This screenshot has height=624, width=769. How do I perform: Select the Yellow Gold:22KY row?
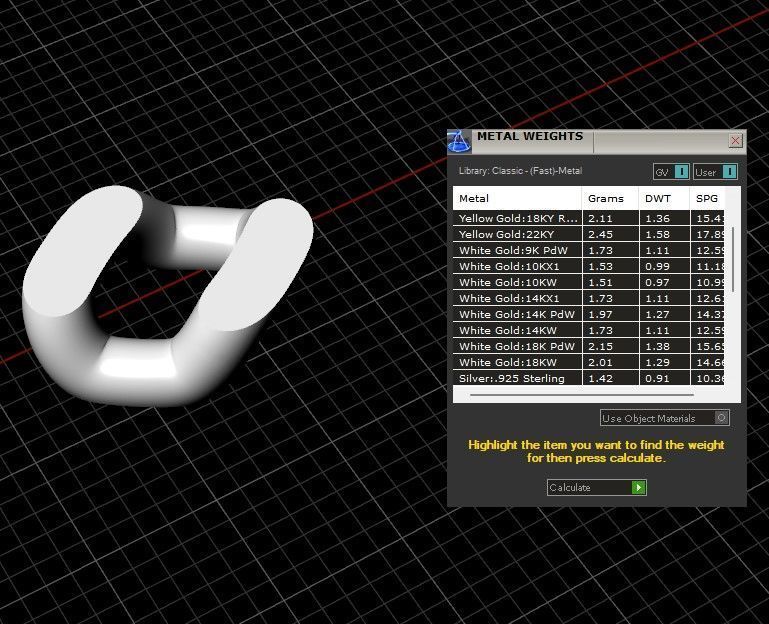589,234
